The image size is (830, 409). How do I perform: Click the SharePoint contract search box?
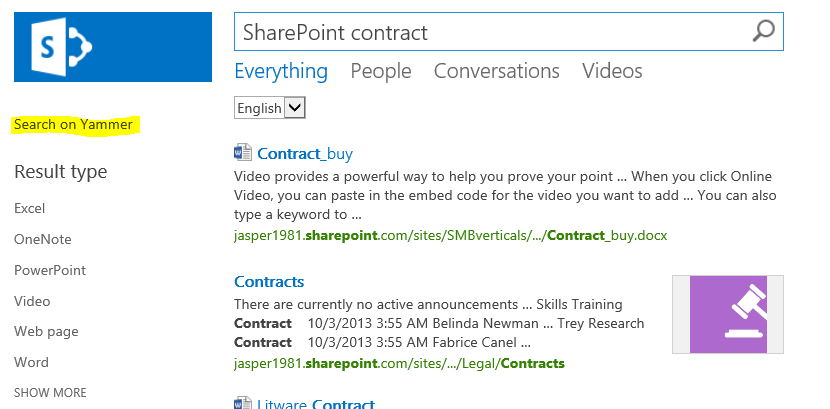(490, 32)
